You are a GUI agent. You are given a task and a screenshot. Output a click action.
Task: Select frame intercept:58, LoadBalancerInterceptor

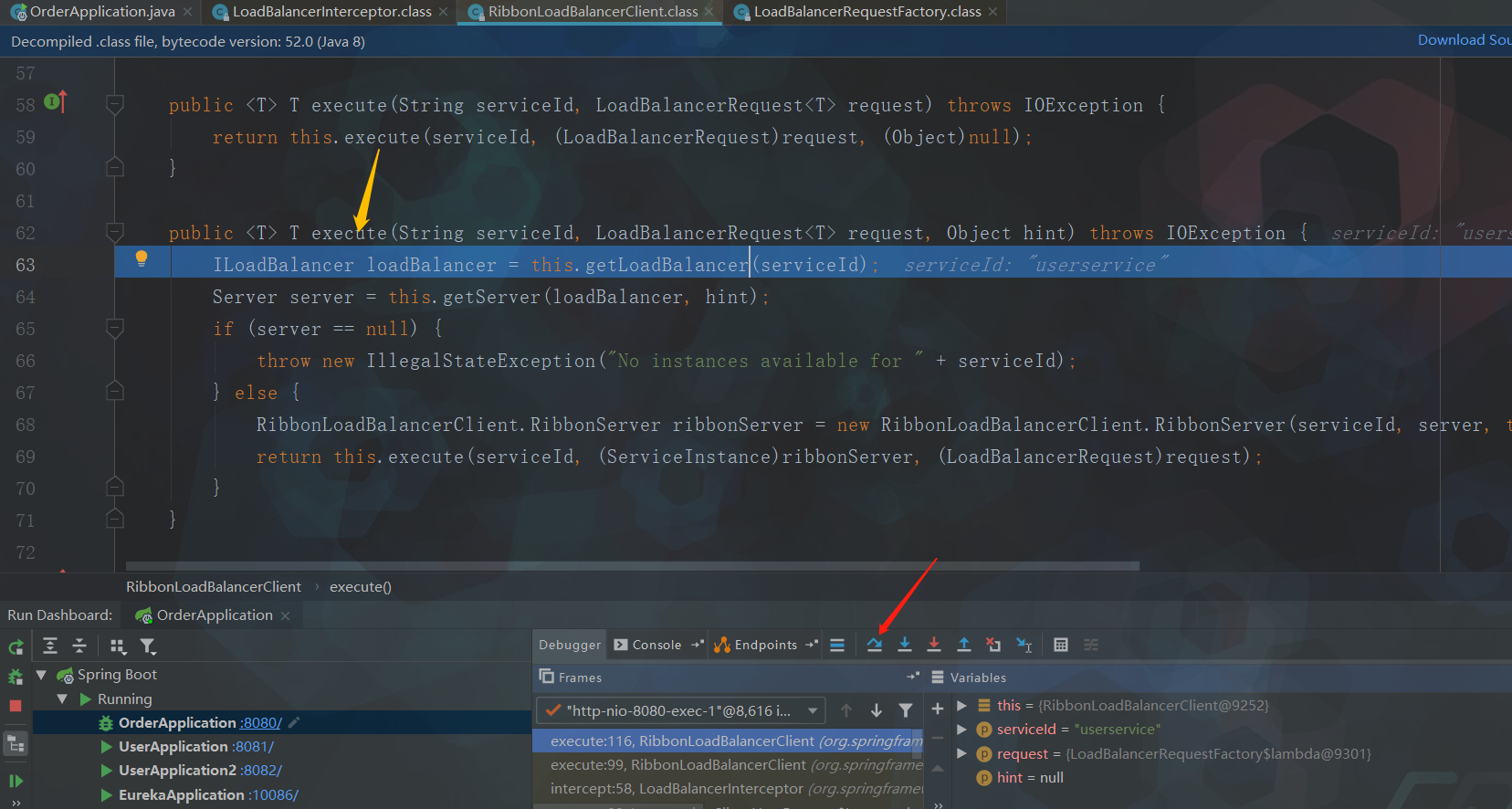728,789
